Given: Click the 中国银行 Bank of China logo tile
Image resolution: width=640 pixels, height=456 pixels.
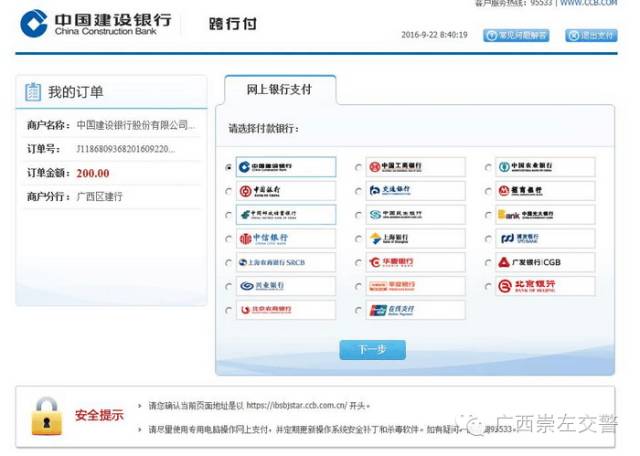Looking at the screenshot, I should pos(286,191).
